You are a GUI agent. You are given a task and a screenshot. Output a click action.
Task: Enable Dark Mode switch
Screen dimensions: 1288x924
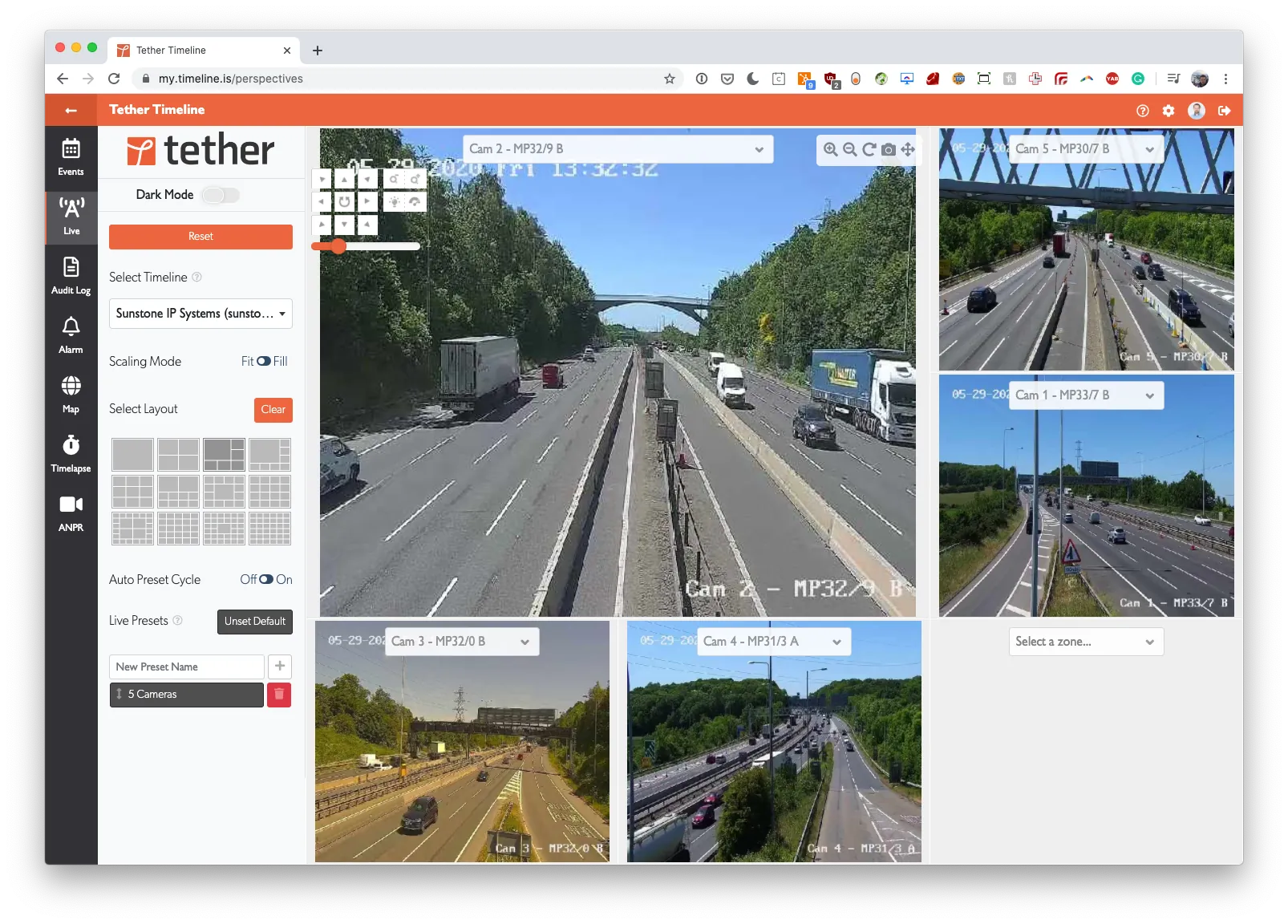(x=220, y=195)
